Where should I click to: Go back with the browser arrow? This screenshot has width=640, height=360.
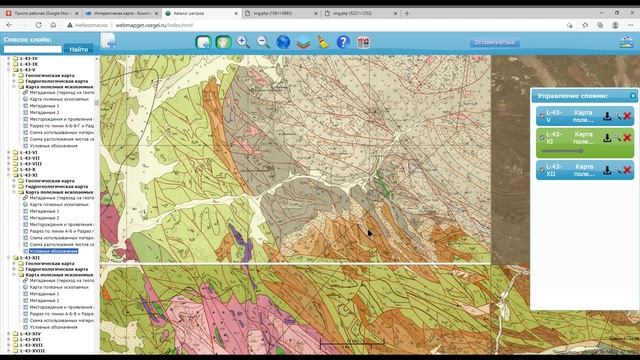point(9,25)
